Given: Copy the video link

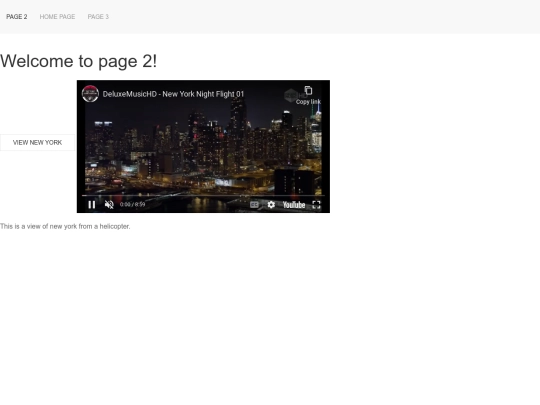Looking at the screenshot, I should (x=308, y=95).
